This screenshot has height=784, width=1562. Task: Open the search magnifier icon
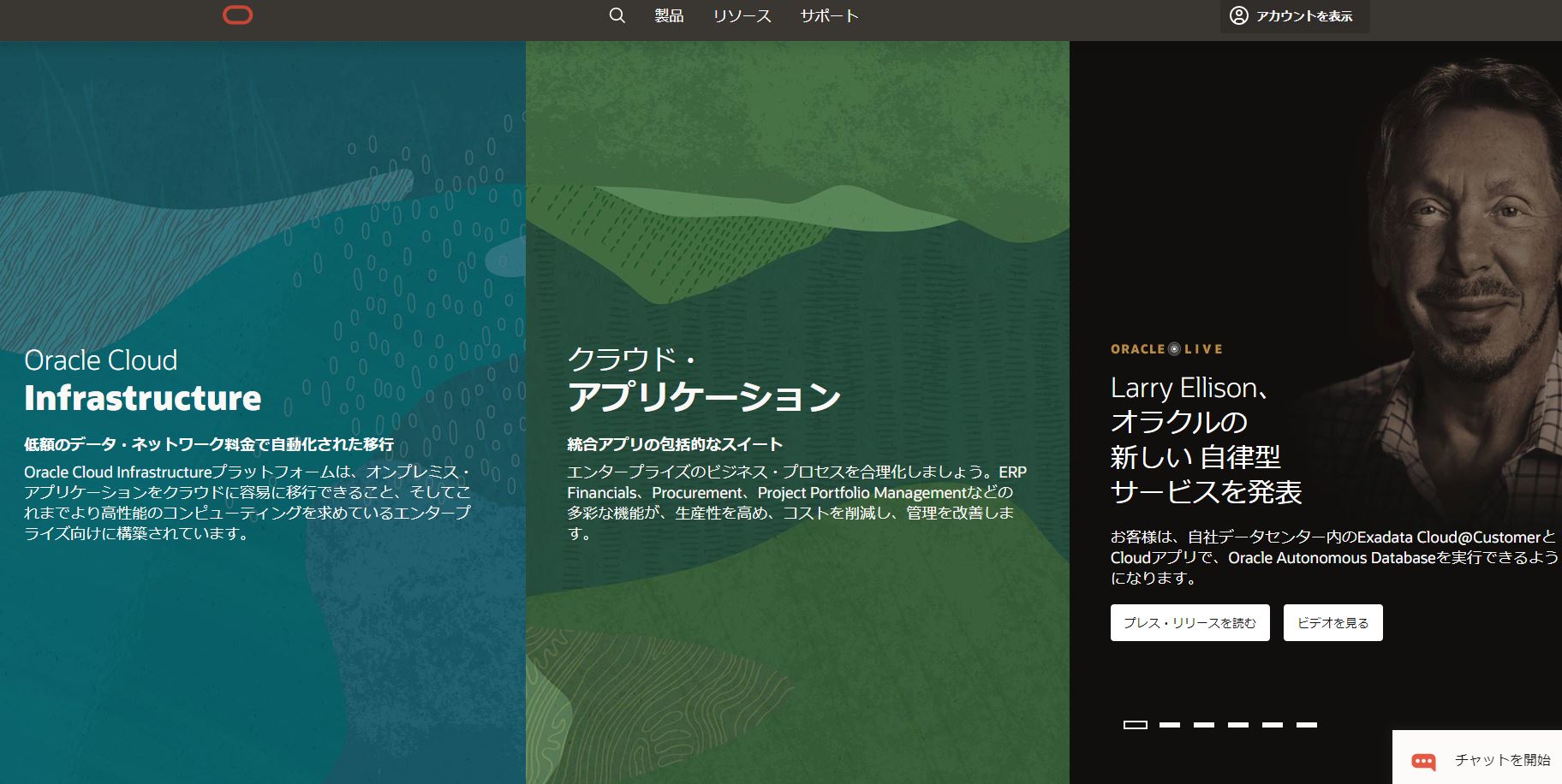pos(617,15)
